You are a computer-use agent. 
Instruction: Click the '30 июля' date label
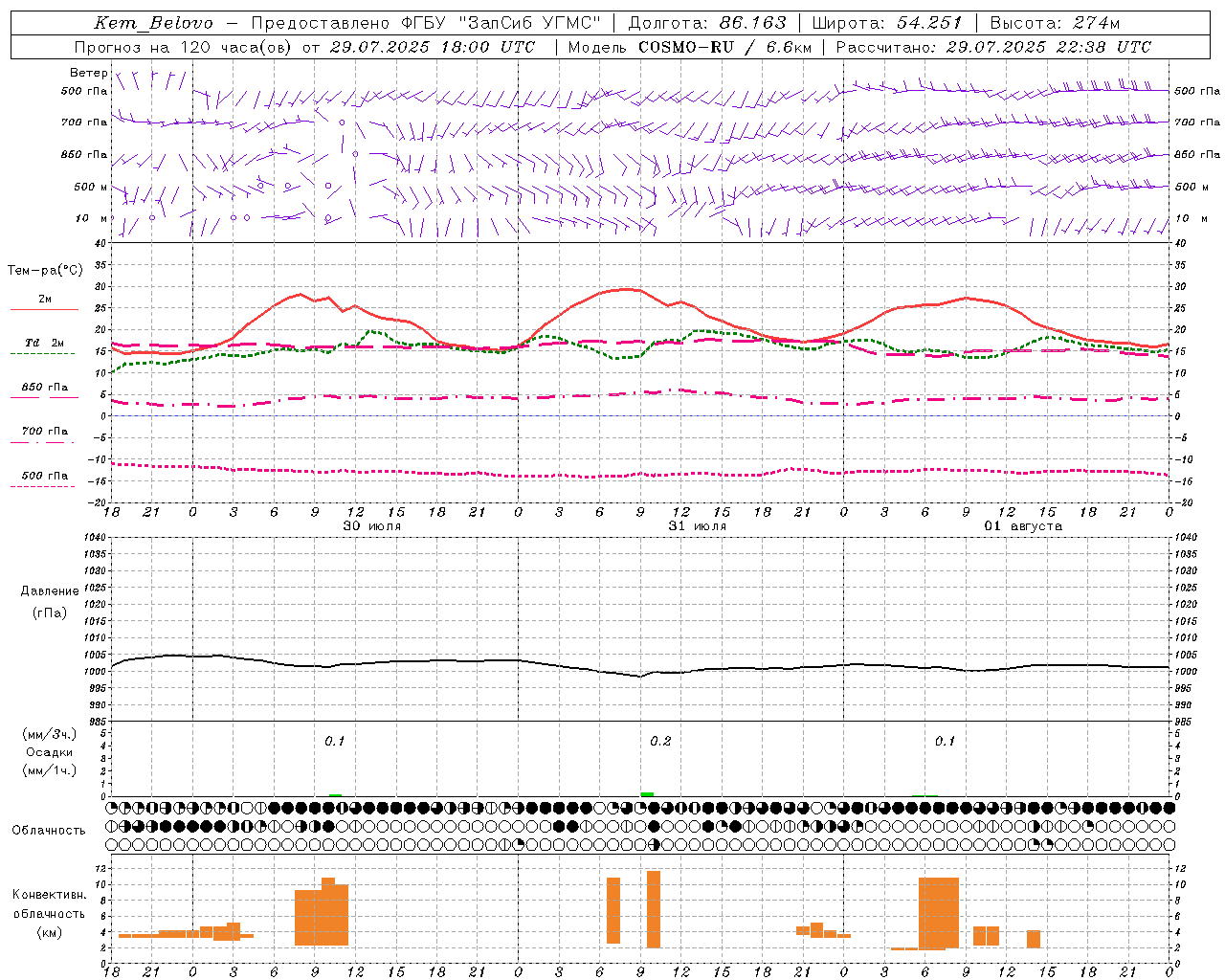coord(371,526)
